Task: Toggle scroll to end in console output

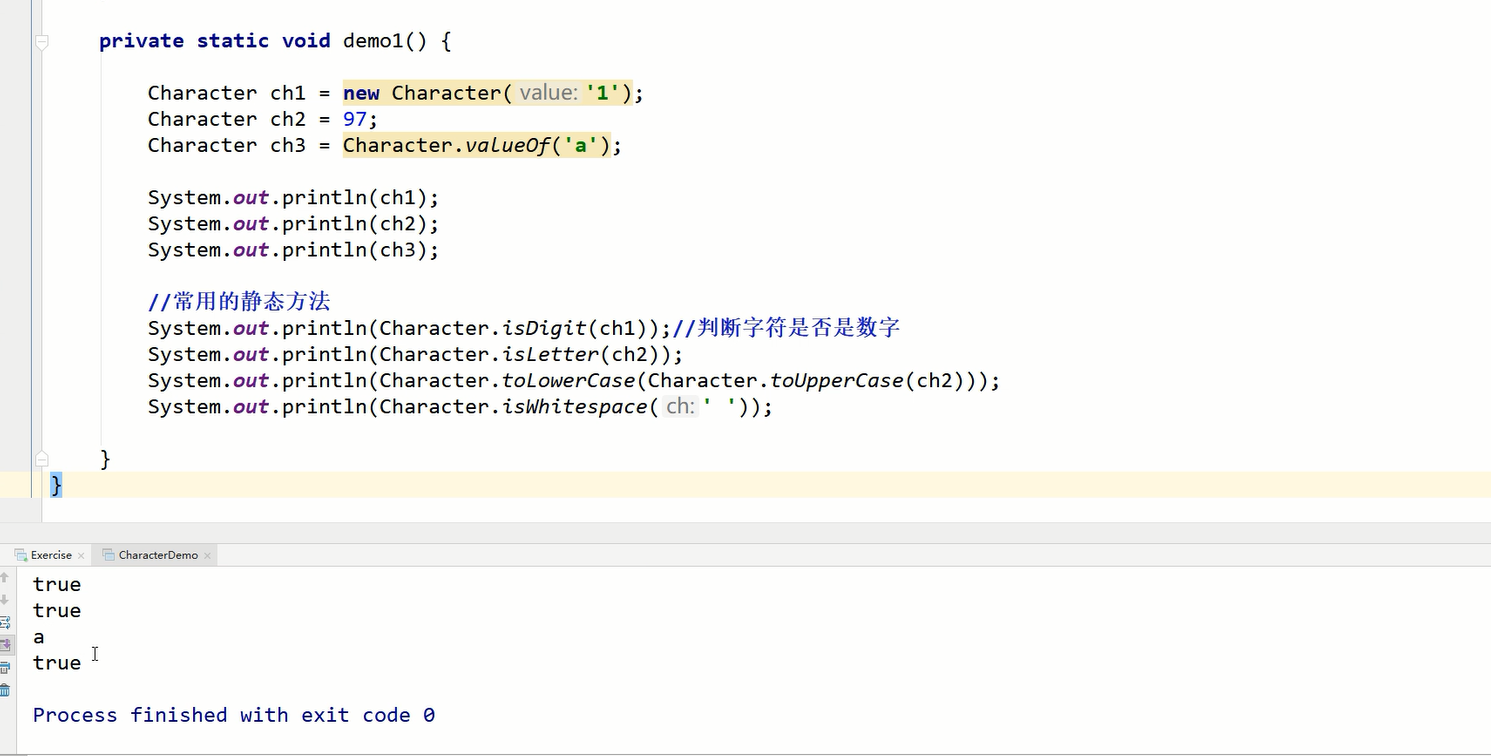Action: click(7, 645)
